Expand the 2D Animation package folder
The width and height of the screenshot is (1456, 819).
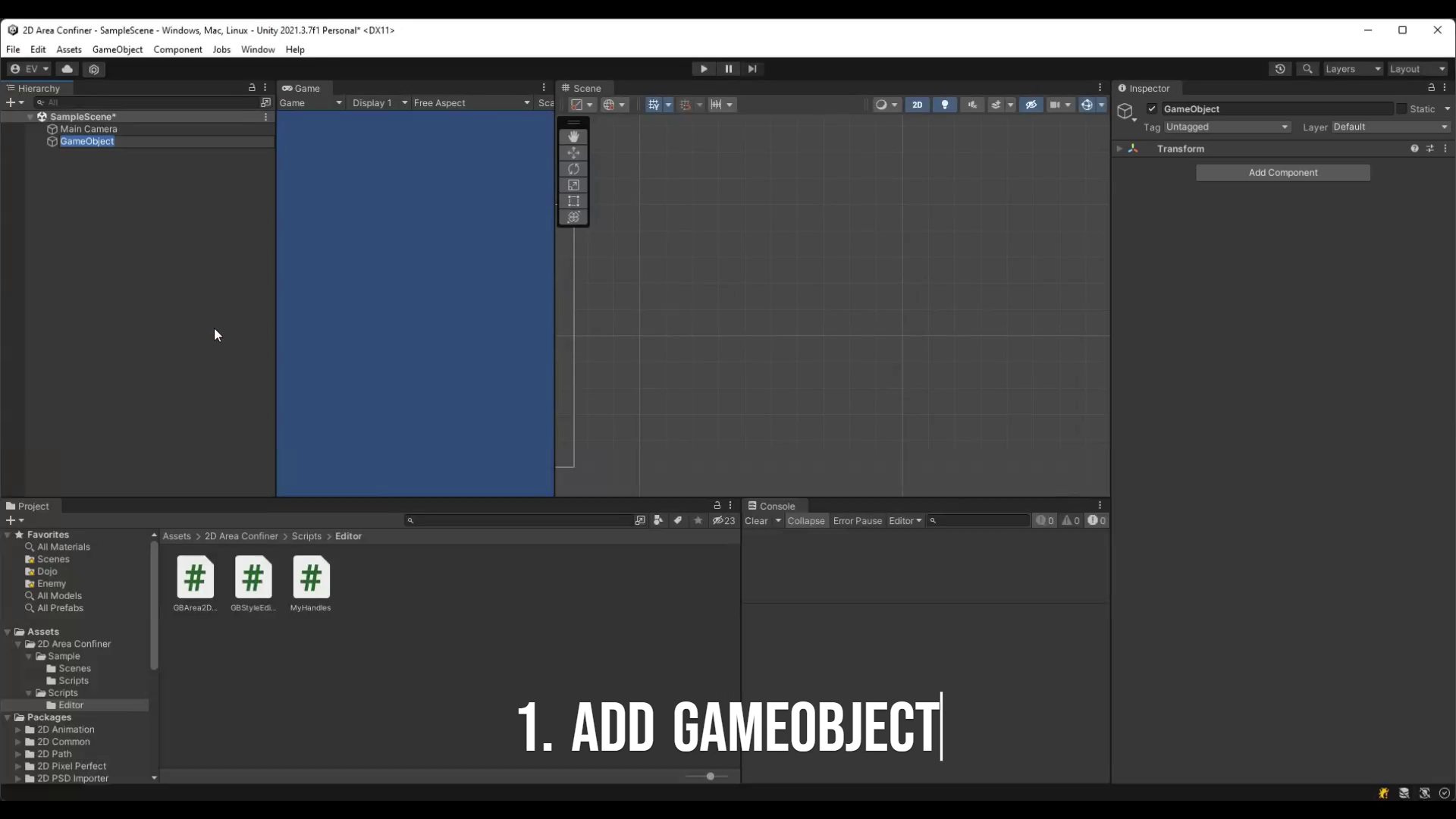pyautogui.click(x=18, y=730)
